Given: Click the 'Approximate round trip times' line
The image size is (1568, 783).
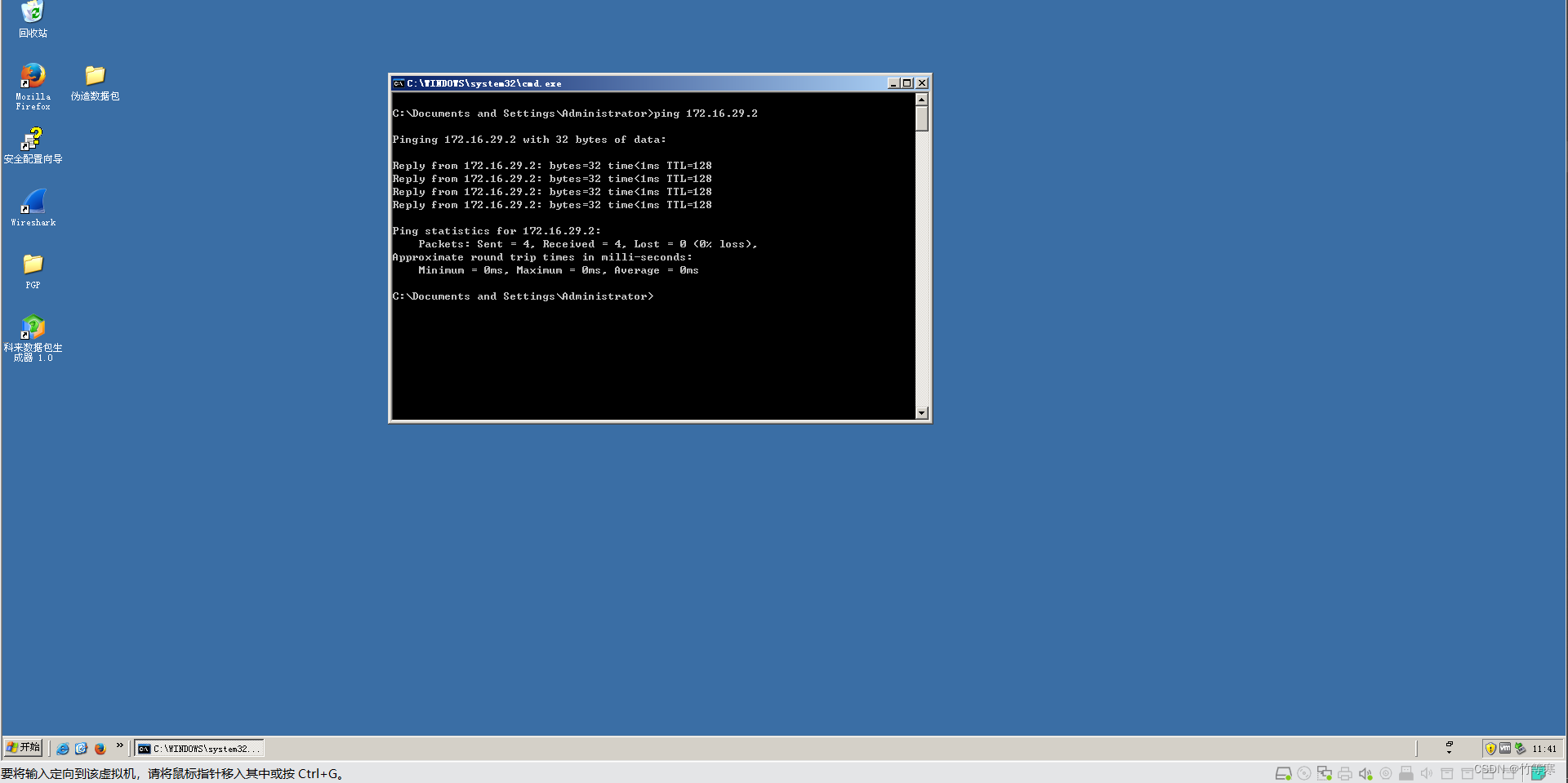Looking at the screenshot, I should pyautogui.click(x=542, y=257).
